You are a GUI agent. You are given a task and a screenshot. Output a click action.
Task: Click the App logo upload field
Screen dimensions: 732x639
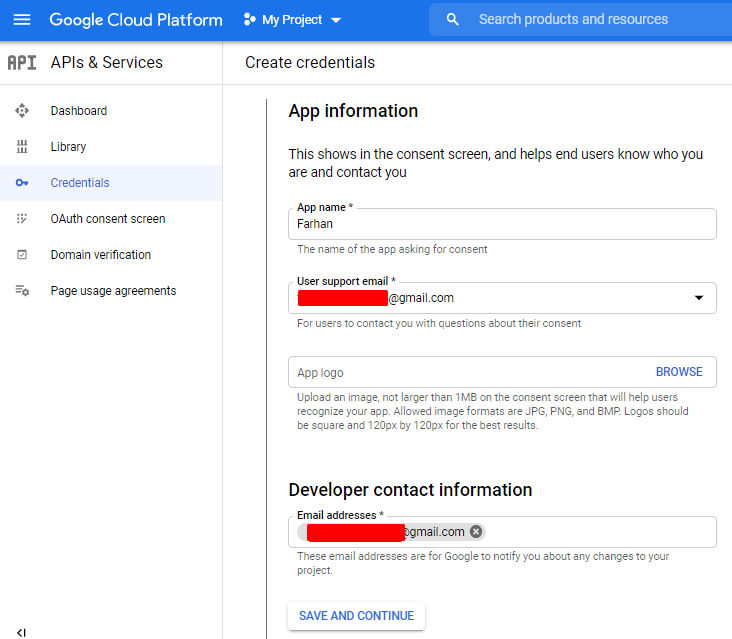pos(502,372)
